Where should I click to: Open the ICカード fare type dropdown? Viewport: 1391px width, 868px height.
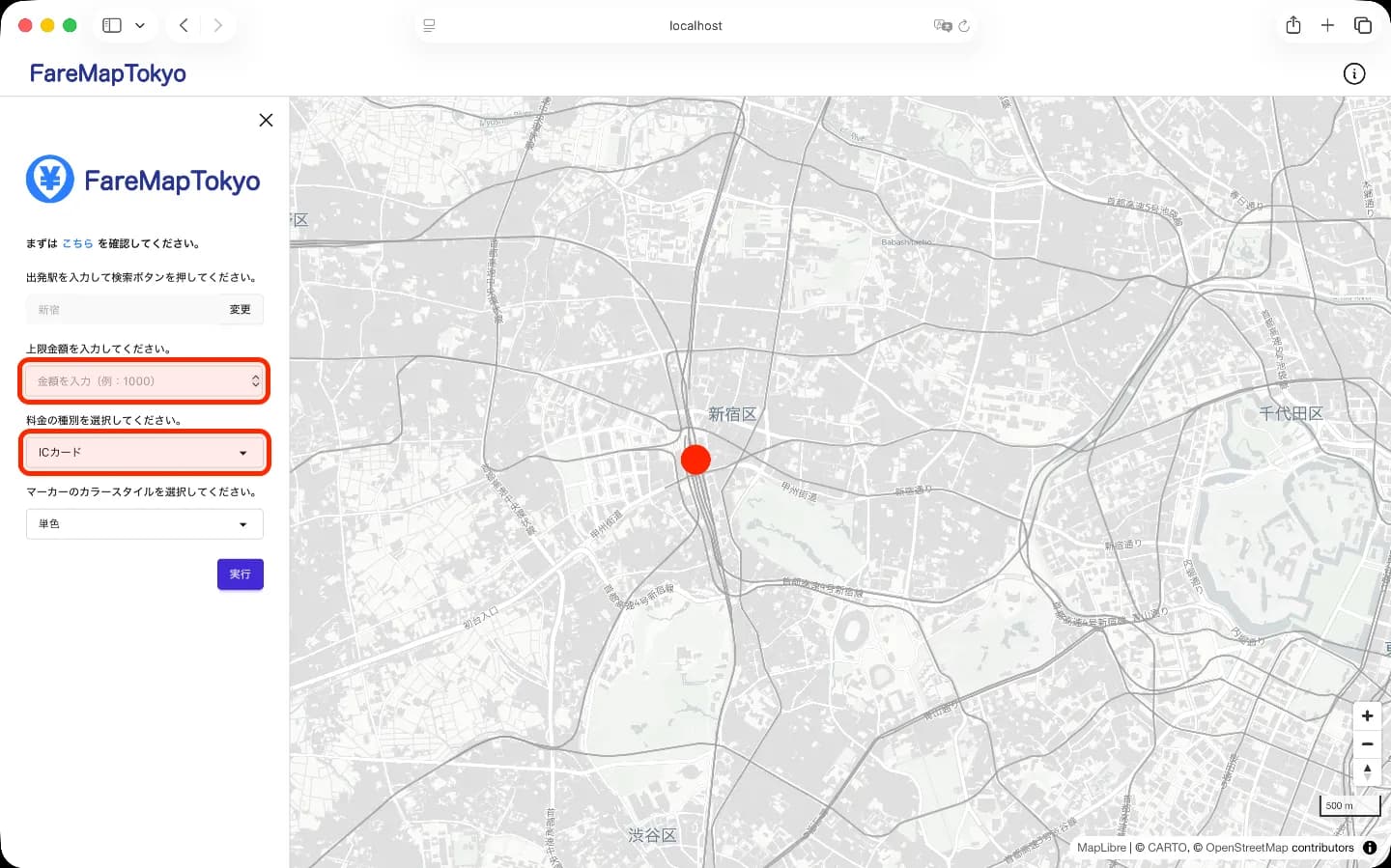(x=144, y=452)
